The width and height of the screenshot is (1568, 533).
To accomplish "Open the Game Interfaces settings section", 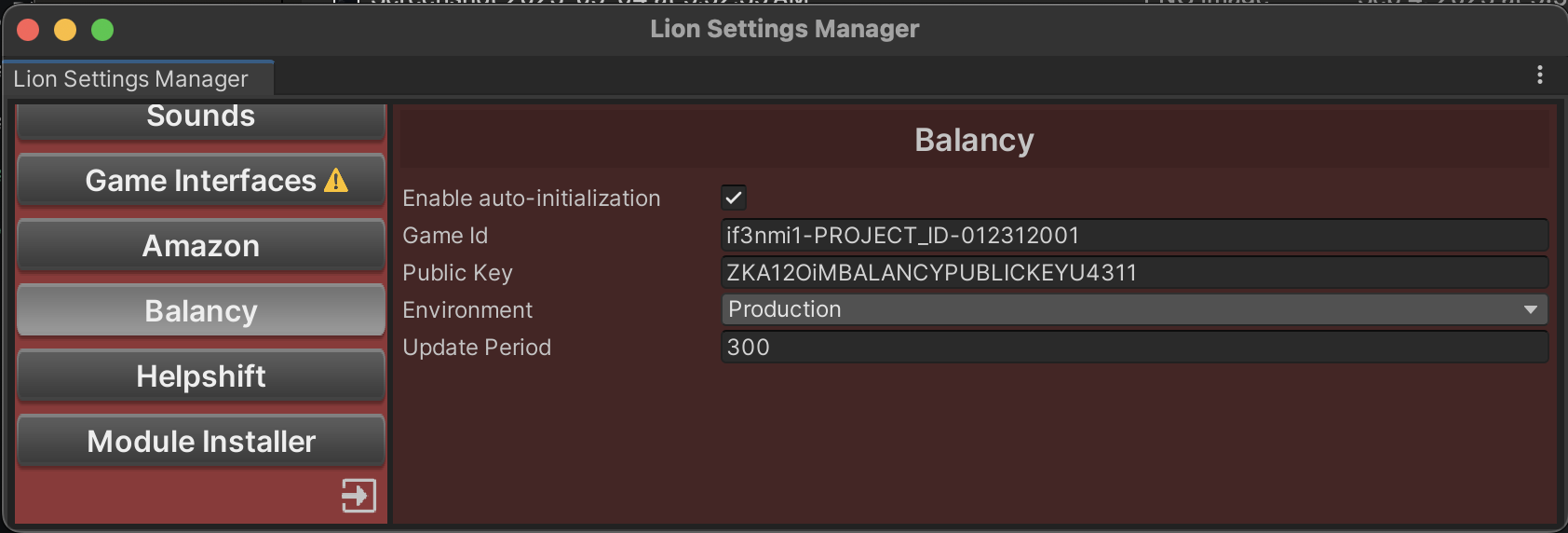I will 201,181.
